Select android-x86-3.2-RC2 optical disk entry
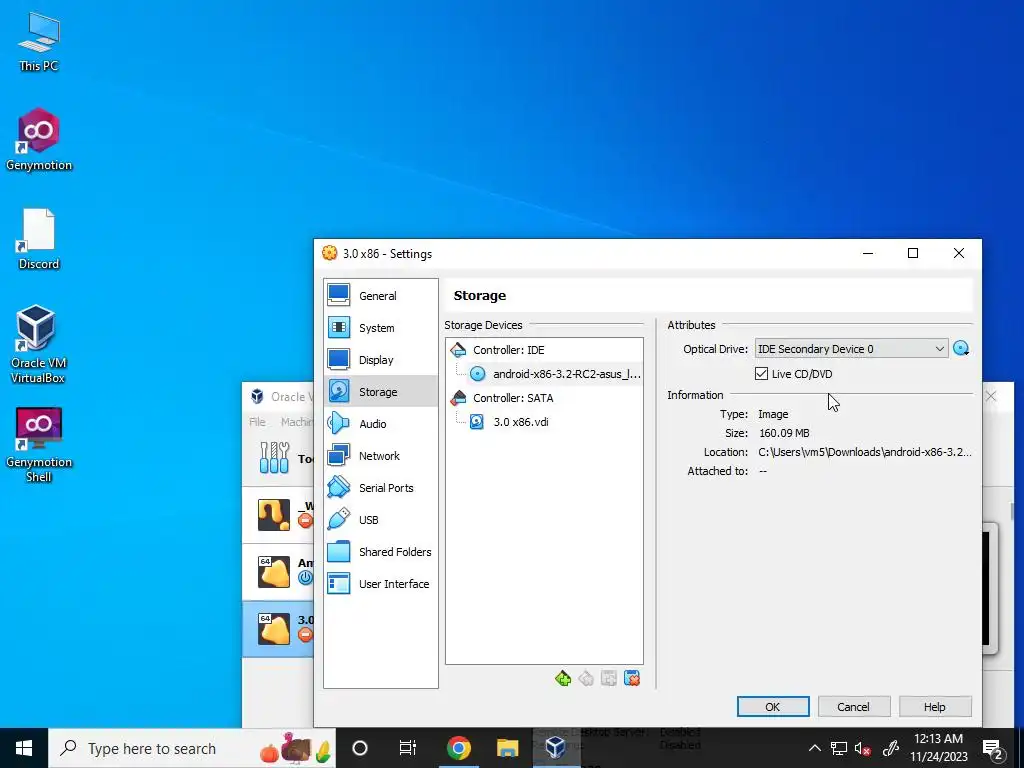Screen dimensions: 1024x768 (555, 374)
